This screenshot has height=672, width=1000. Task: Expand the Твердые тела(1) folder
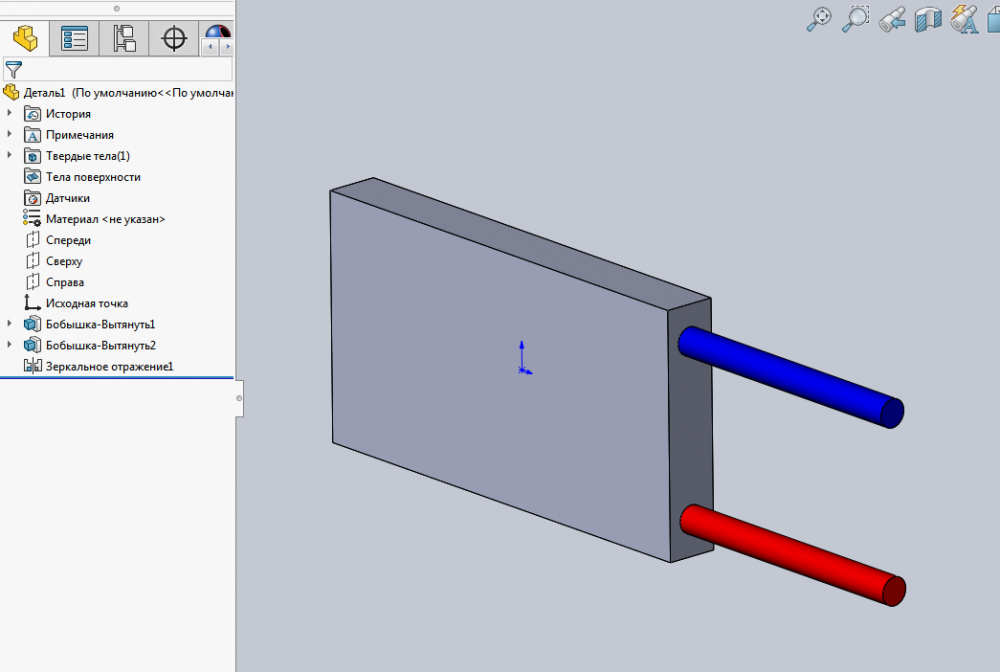tap(10, 156)
